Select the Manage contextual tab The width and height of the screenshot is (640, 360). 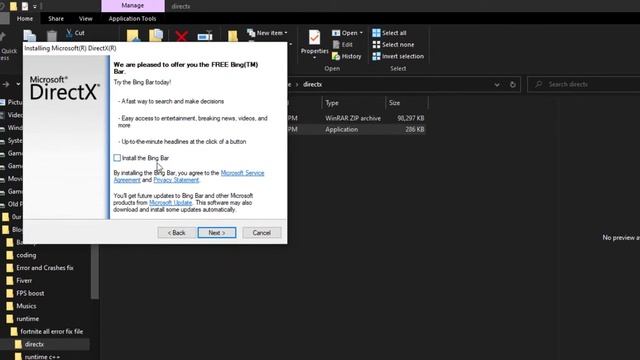pyautogui.click(x=133, y=6)
